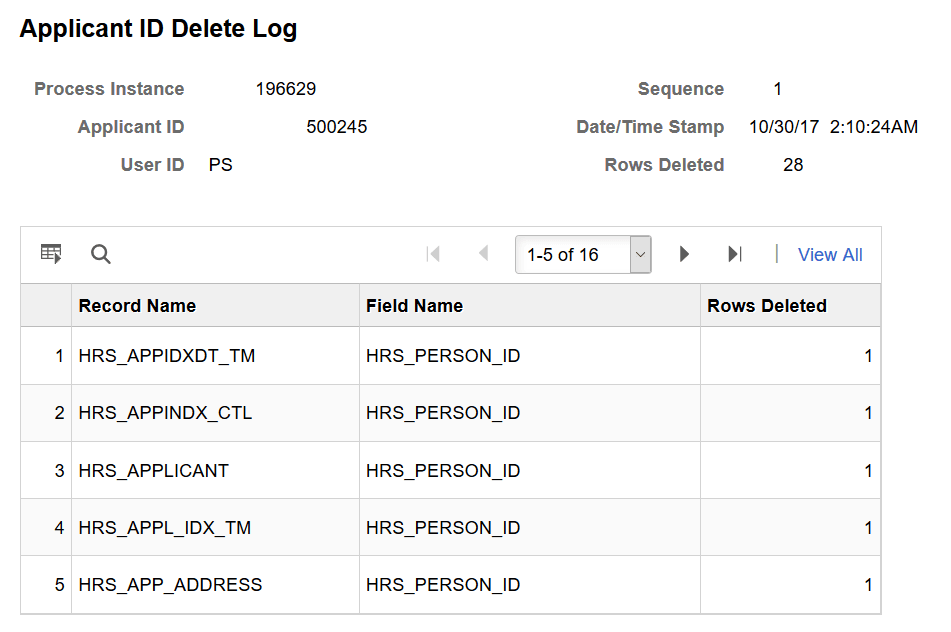Open the 1-5 of 16 row selector
Image resolution: width=951 pixels, height=632 pixels.
tap(583, 254)
